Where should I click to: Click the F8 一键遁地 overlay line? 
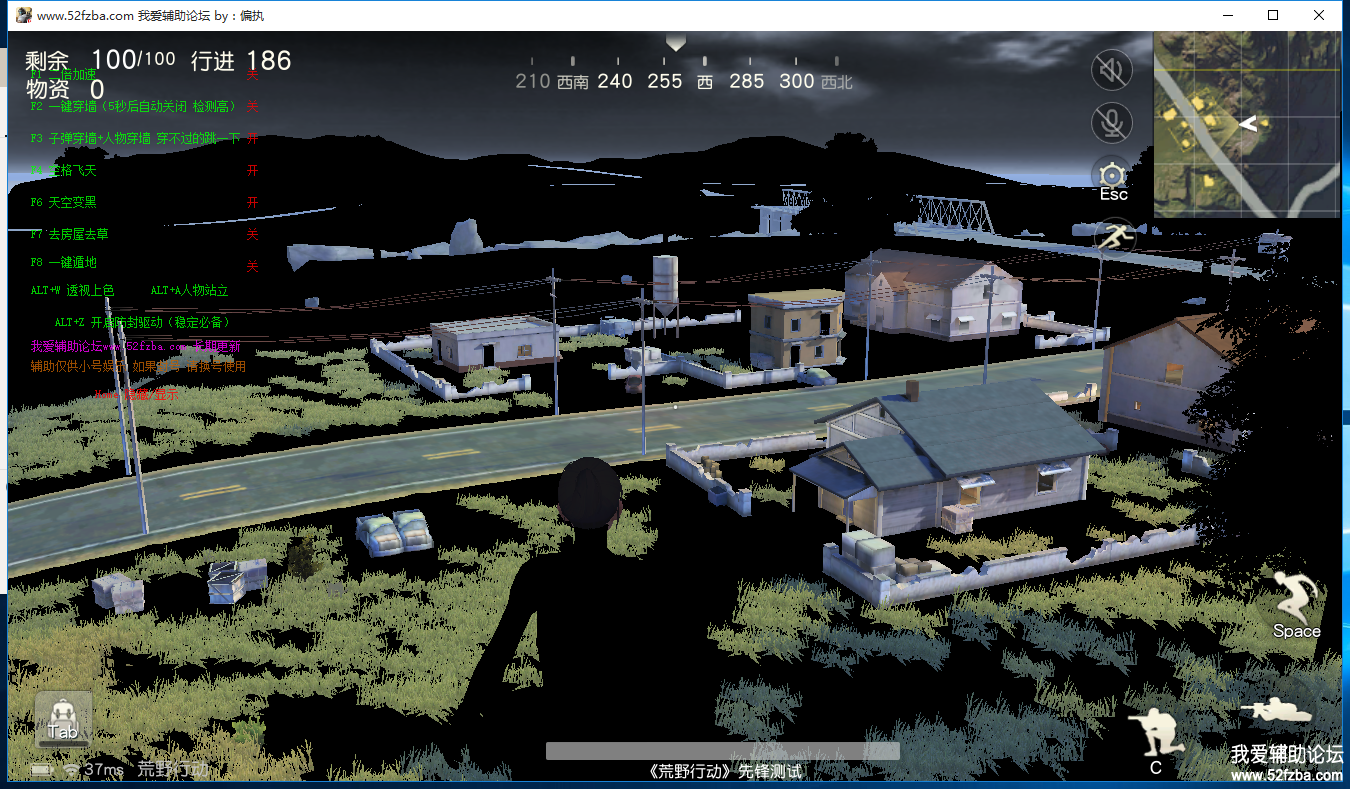pyautogui.click(x=64, y=262)
